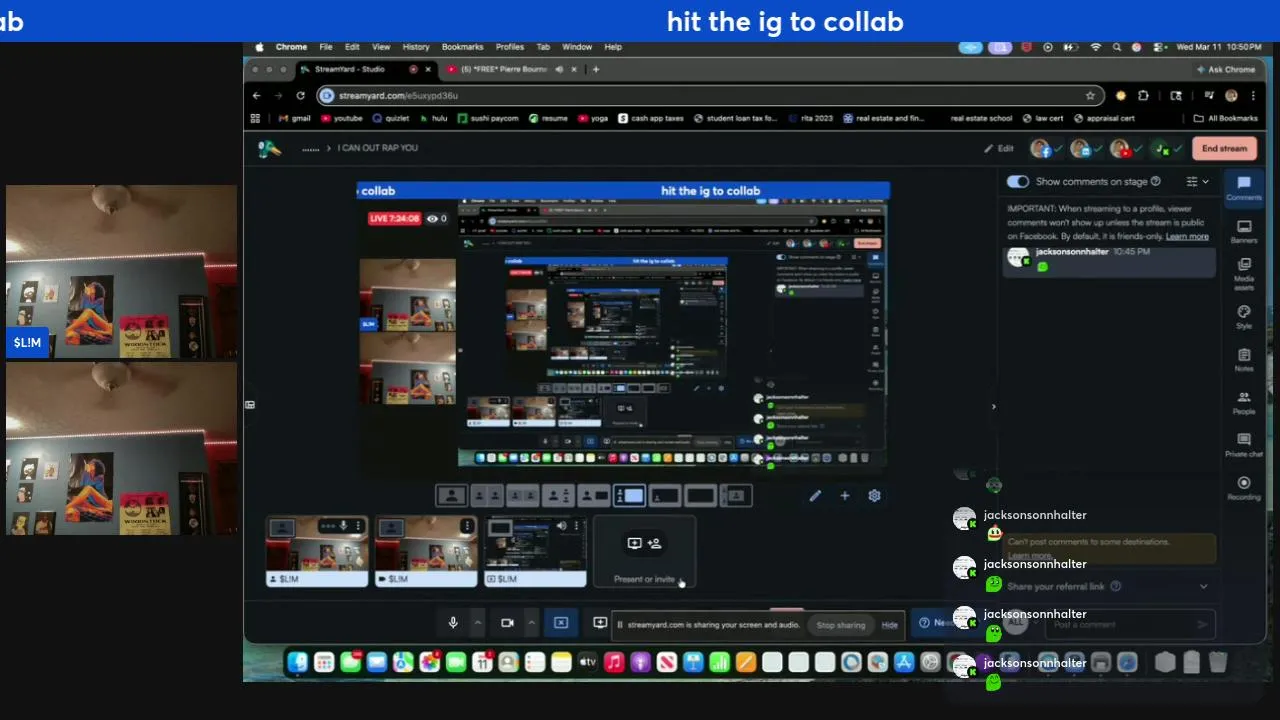
Task: Expand microphone options arrow
Action: point(477,623)
